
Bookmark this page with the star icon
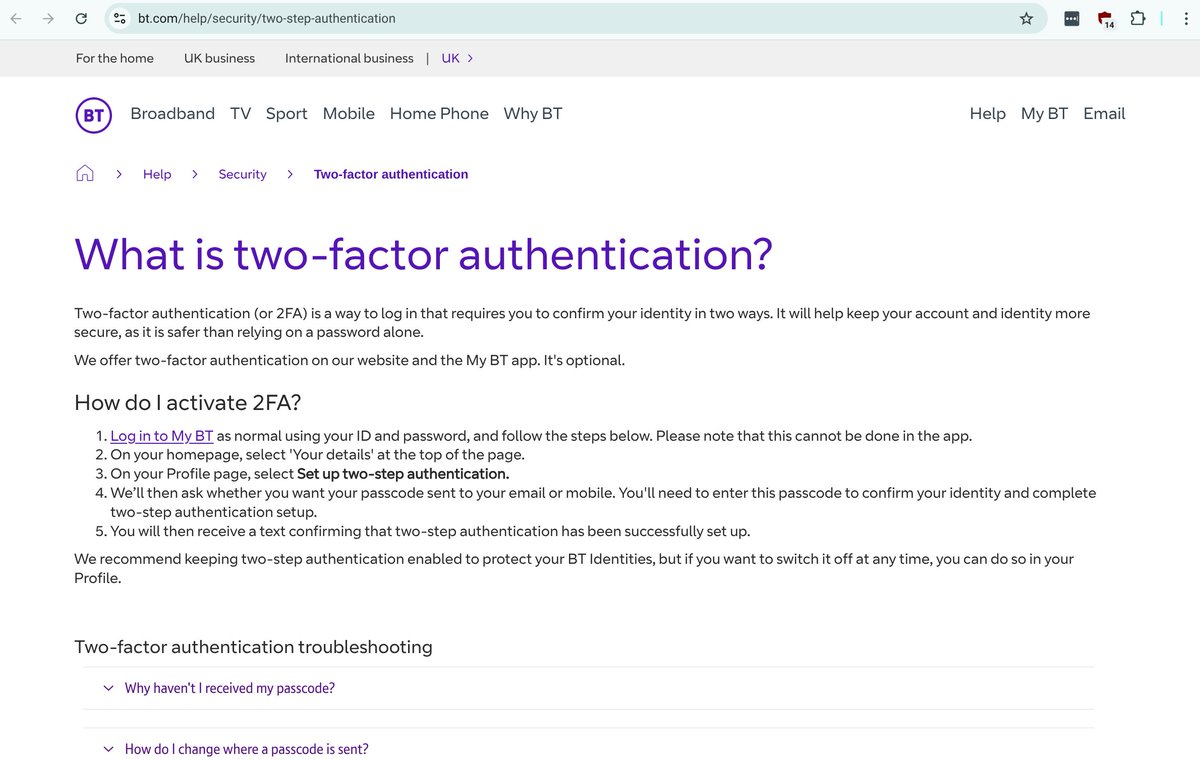click(x=1026, y=18)
